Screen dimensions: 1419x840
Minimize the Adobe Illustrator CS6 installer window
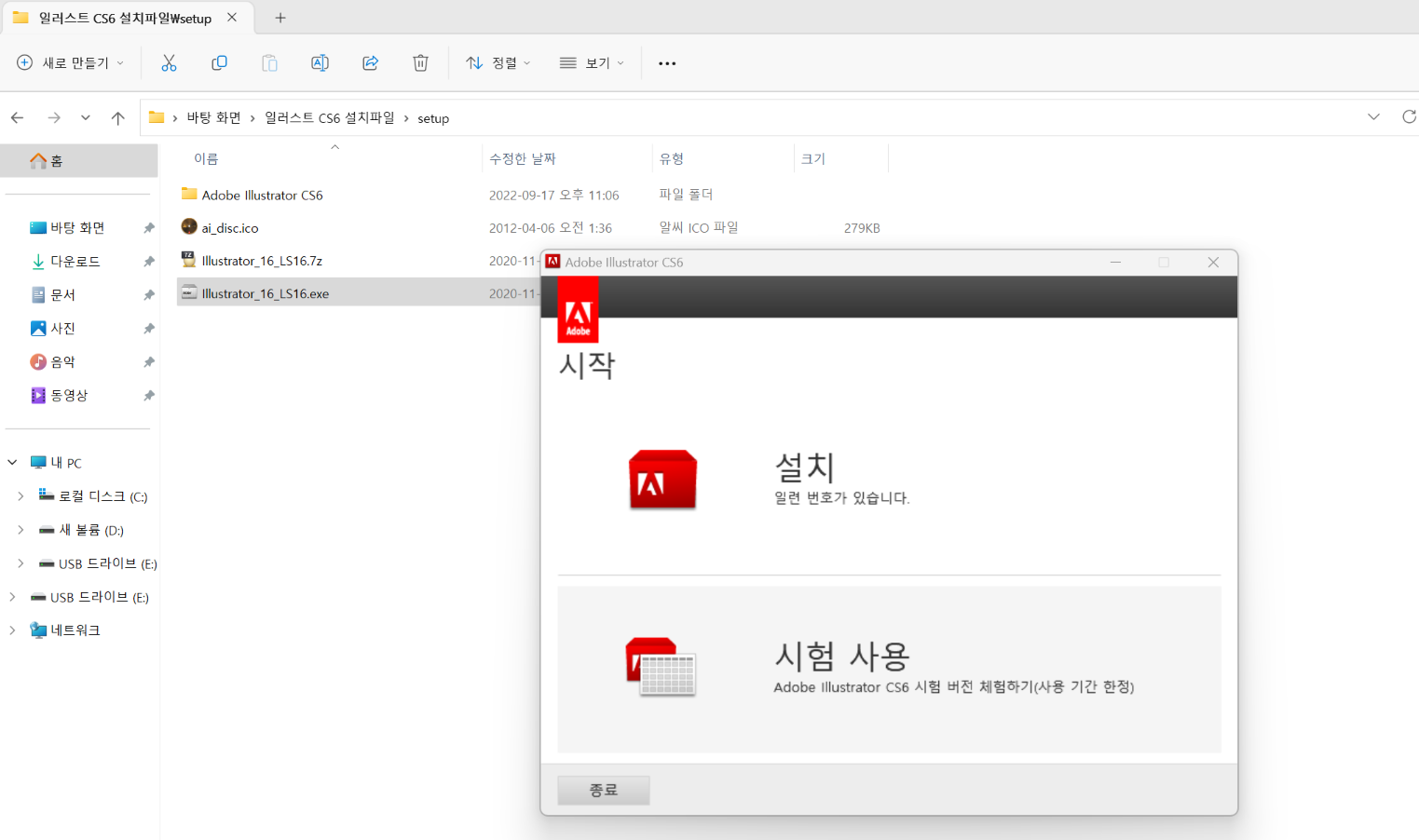coord(1115,263)
